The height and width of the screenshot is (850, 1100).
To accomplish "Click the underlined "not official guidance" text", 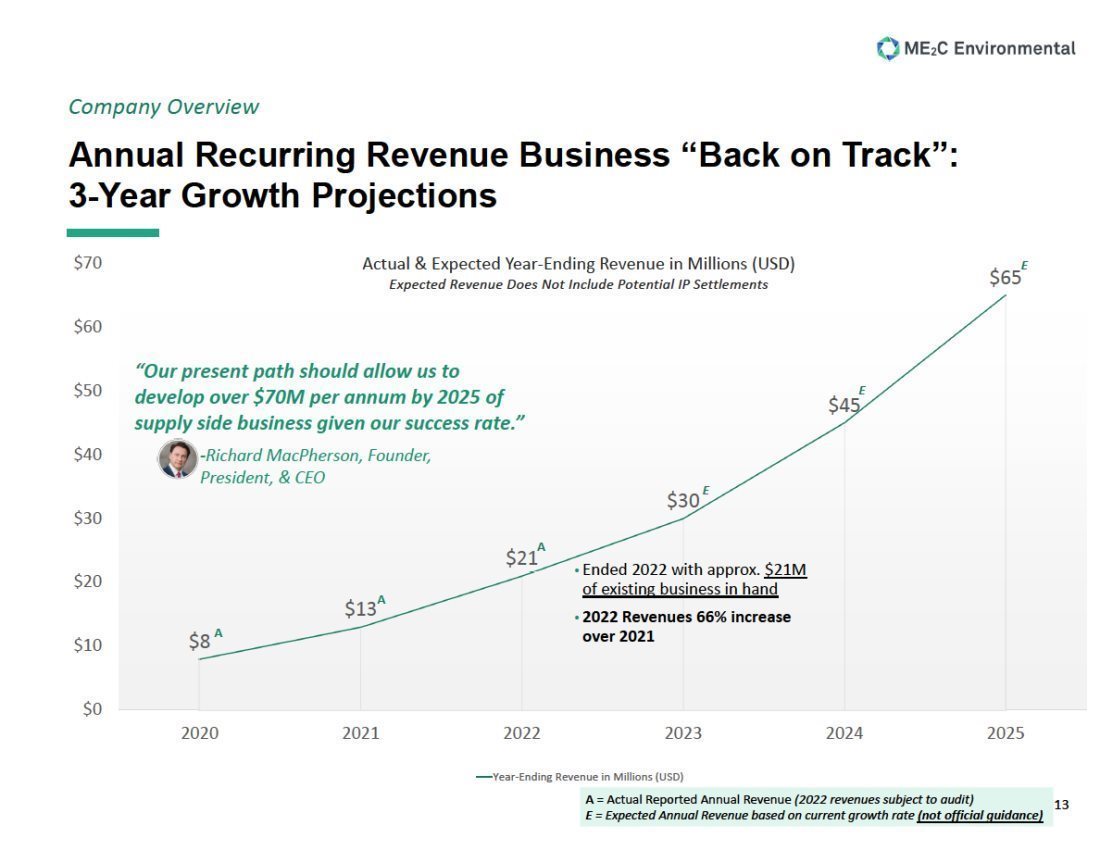I will tap(980, 816).
